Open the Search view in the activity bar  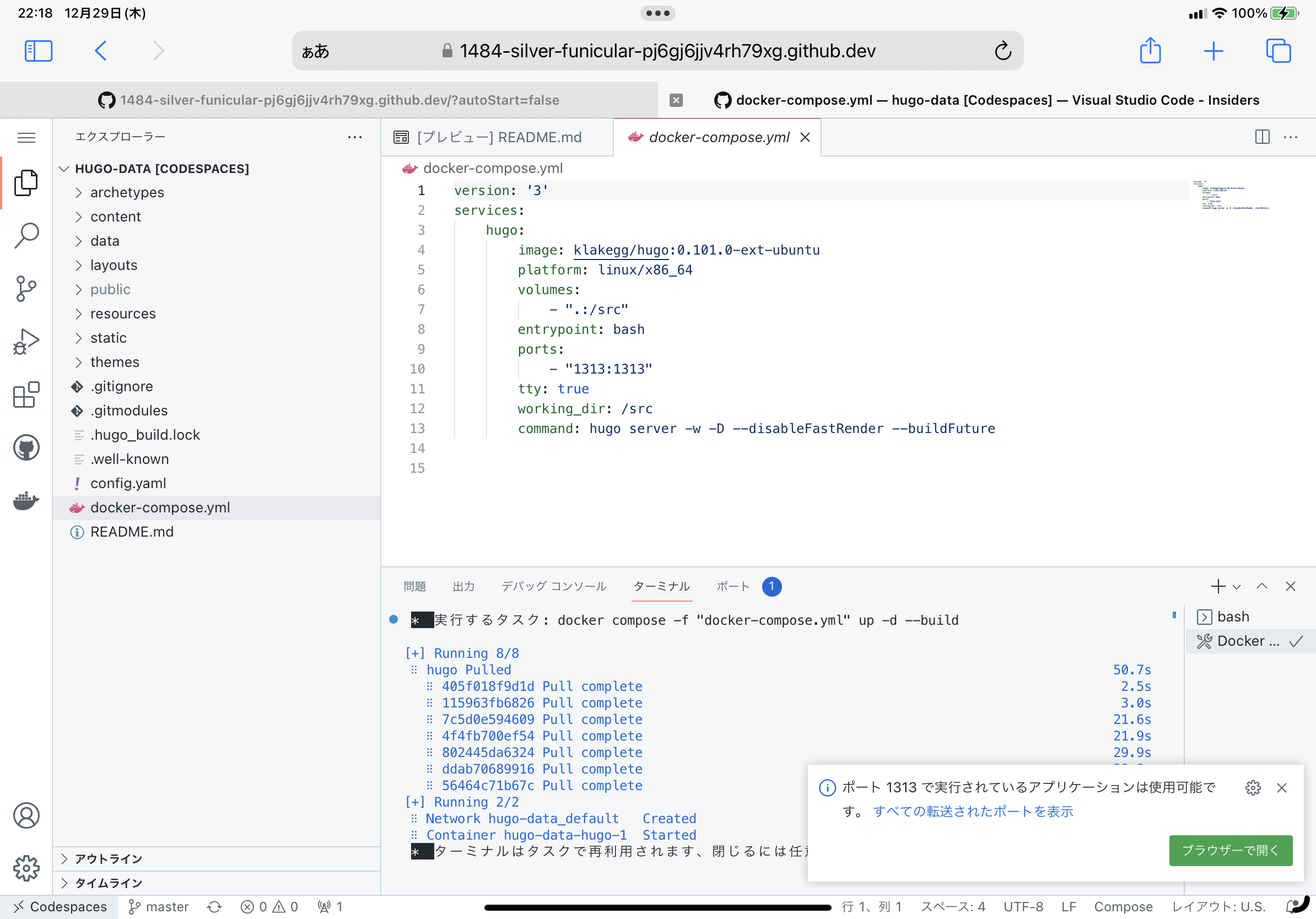coord(26,235)
